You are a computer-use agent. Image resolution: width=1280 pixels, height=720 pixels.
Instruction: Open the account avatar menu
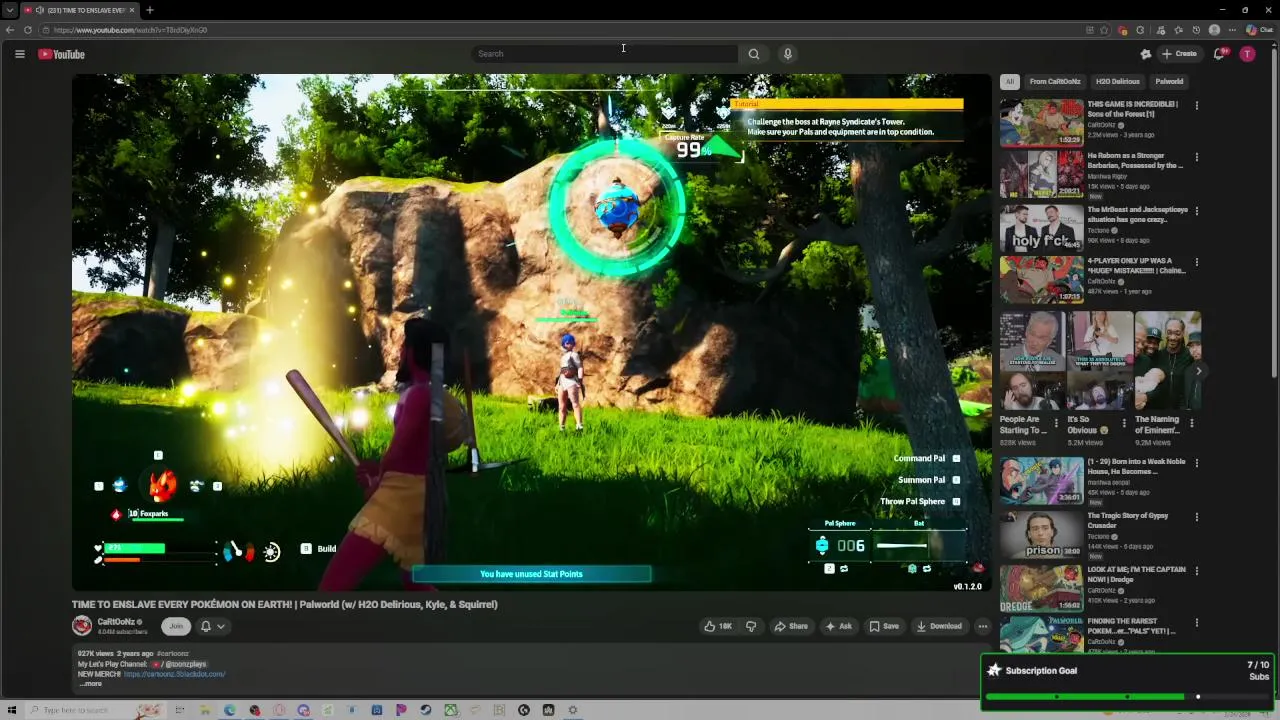coord(1247,54)
